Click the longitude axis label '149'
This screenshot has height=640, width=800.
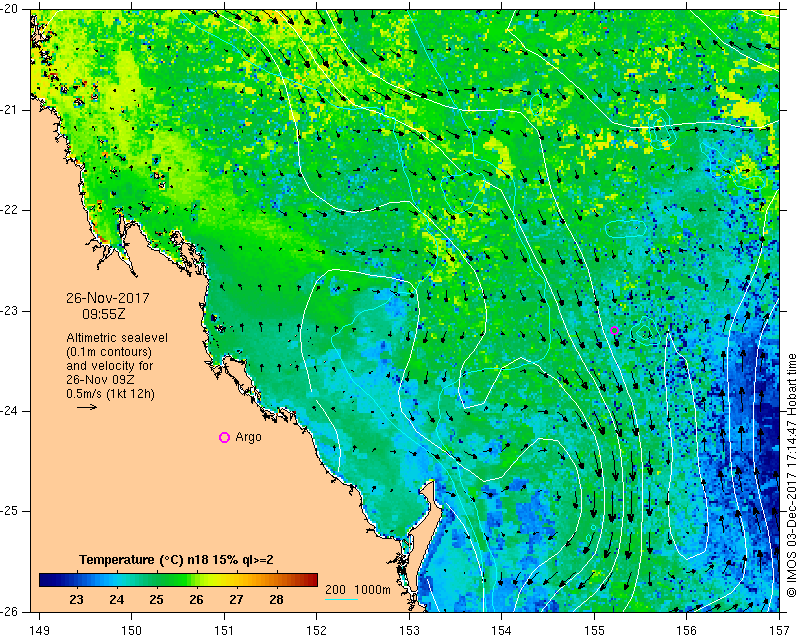[40, 631]
